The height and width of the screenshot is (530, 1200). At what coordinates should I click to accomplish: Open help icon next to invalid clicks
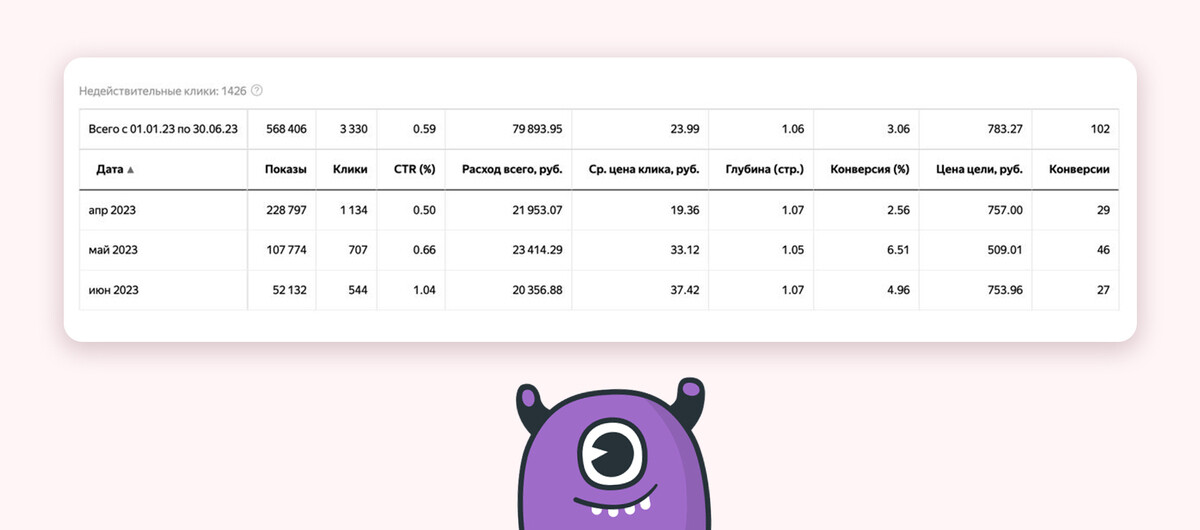(x=257, y=90)
